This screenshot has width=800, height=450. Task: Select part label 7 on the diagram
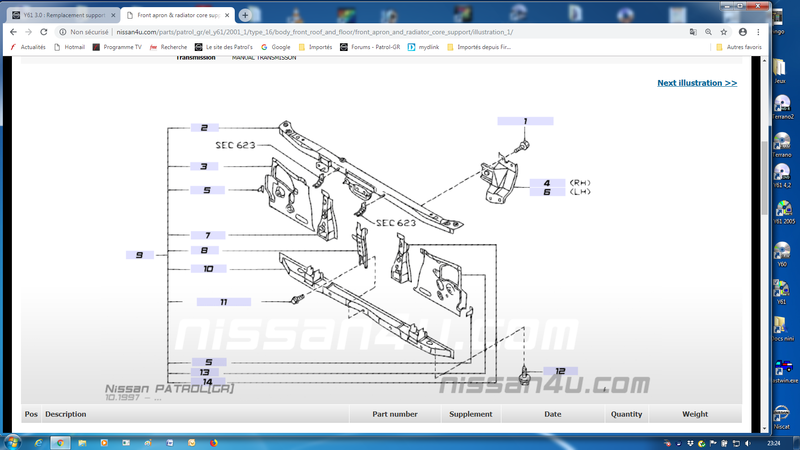tap(208, 235)
